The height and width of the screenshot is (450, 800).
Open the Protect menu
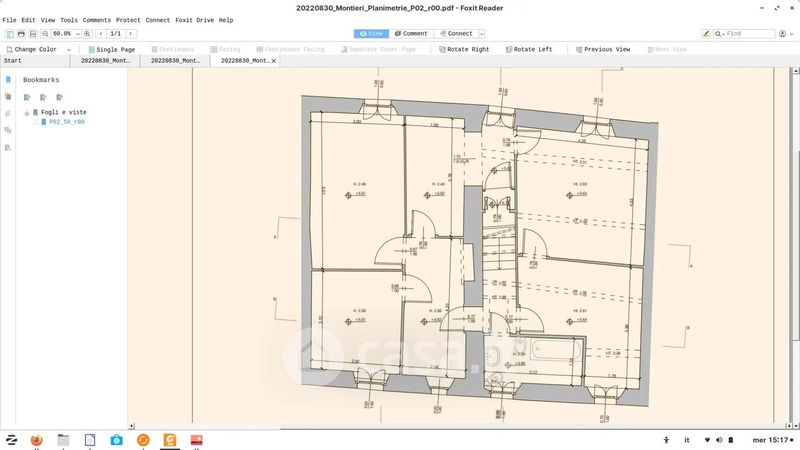click(x=128, y=20)
